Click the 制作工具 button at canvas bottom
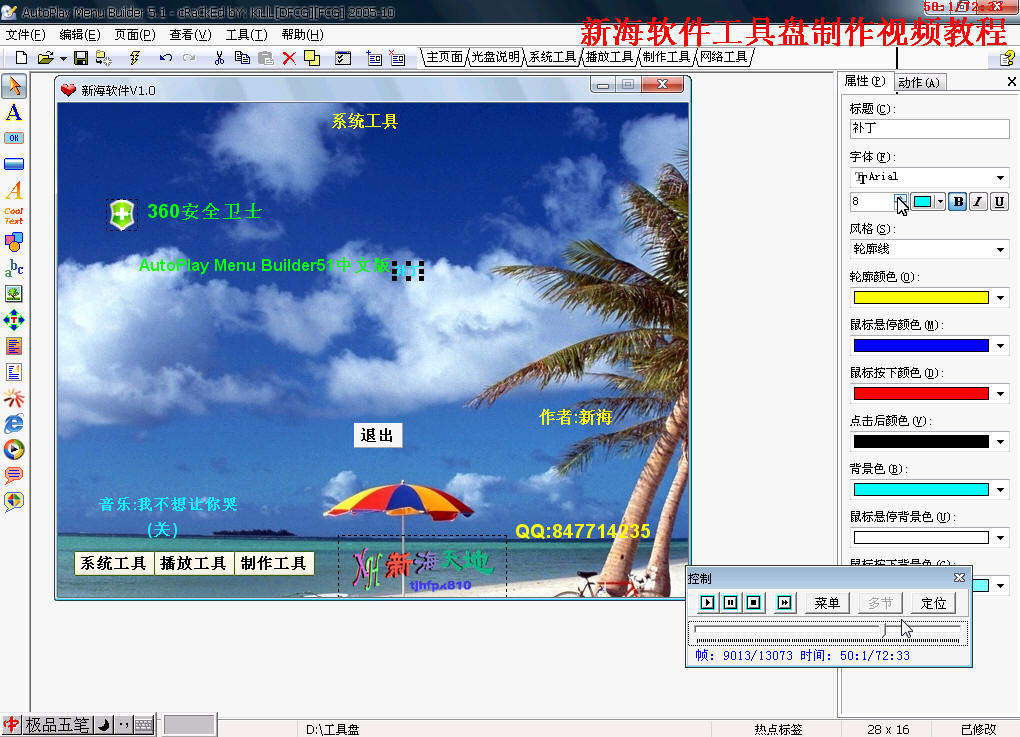The image size is (1020, 737). click(274, 563)
